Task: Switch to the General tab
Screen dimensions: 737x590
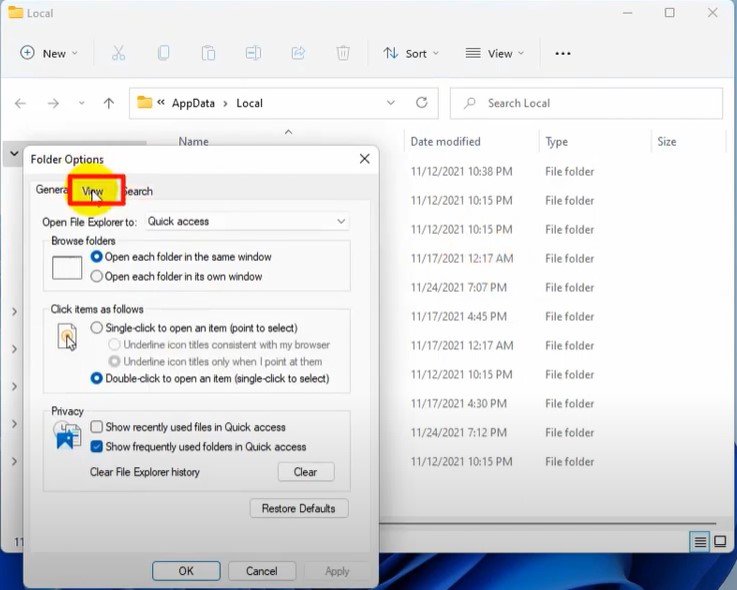Action: [x=52, y=189]
